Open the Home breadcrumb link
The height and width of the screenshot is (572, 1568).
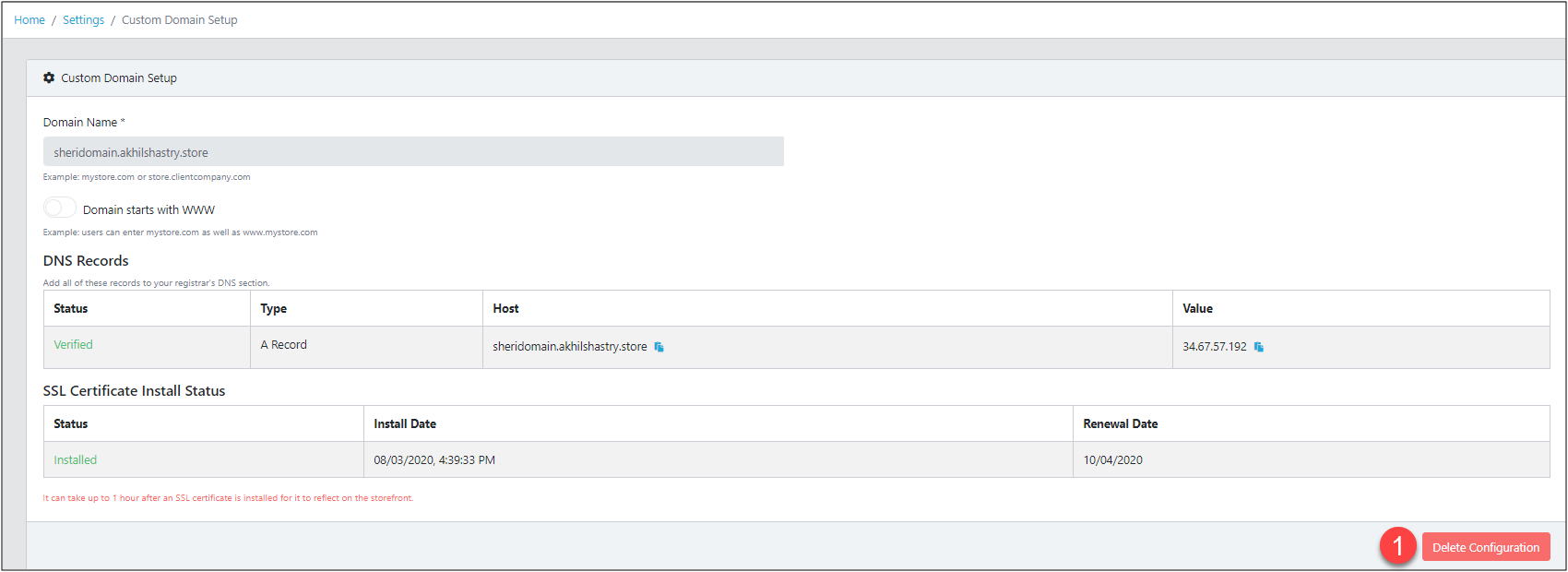point(30,20)
